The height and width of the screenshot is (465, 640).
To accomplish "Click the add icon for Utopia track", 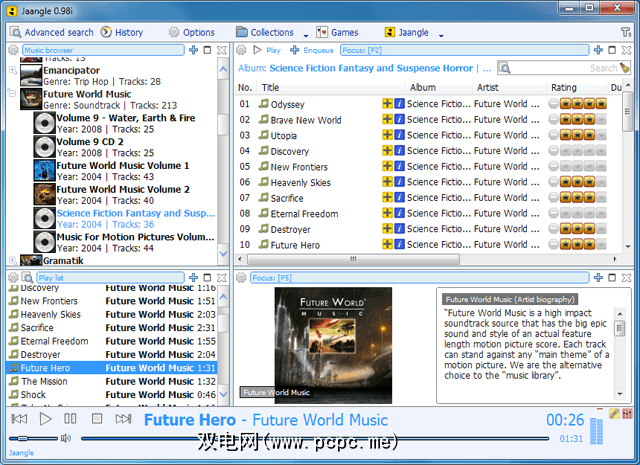I will 387,135.
